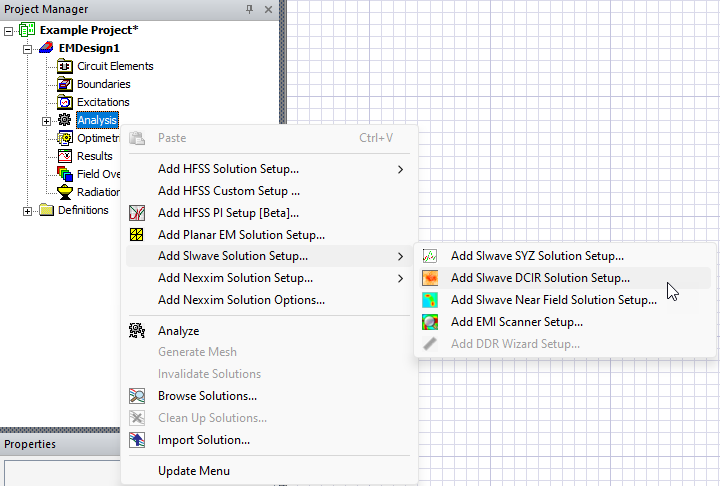
Task: Click the SIwave Near Field icon
Action: [x=430, y=300]
